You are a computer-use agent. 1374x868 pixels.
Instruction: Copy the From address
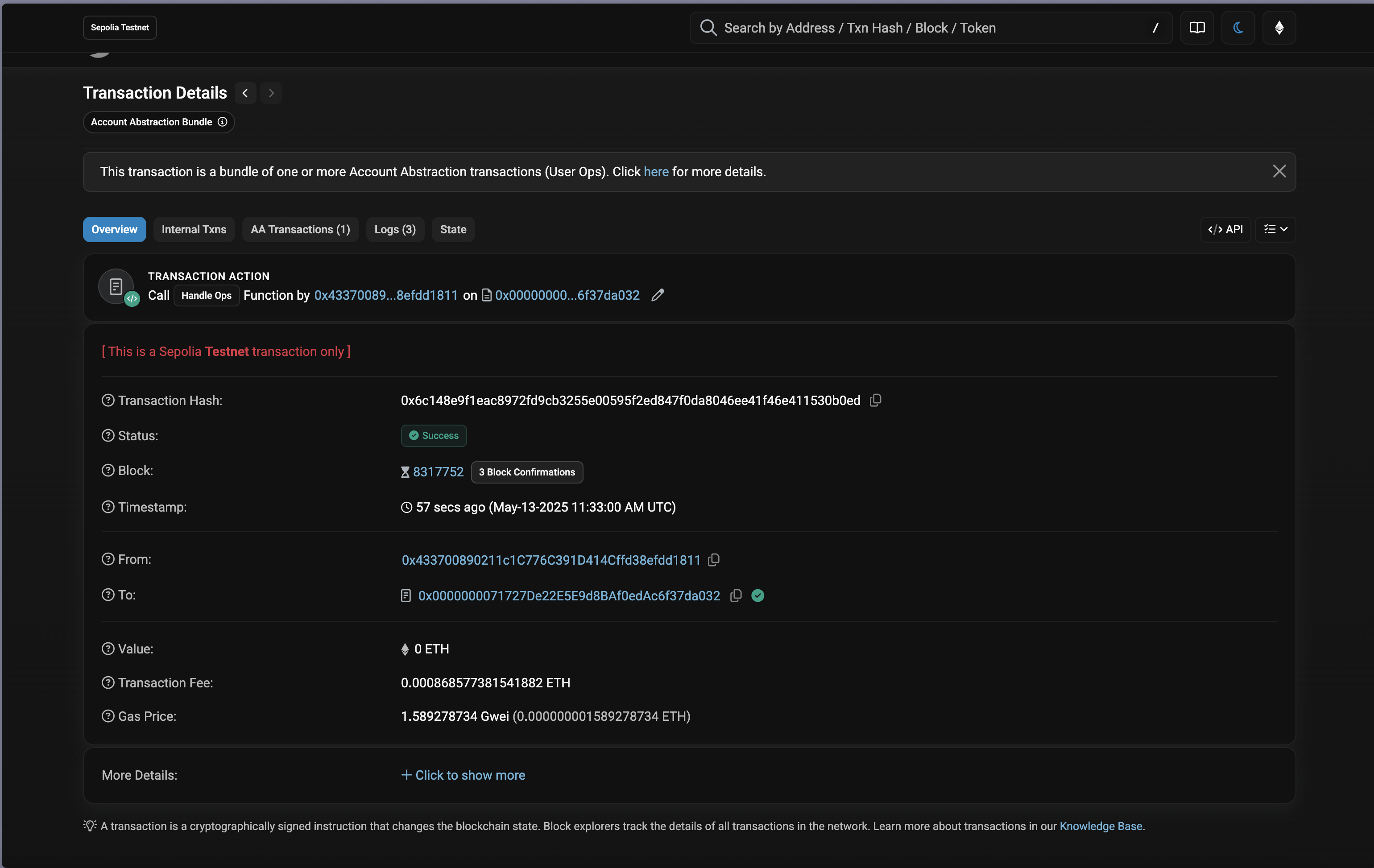pos(713,560)
